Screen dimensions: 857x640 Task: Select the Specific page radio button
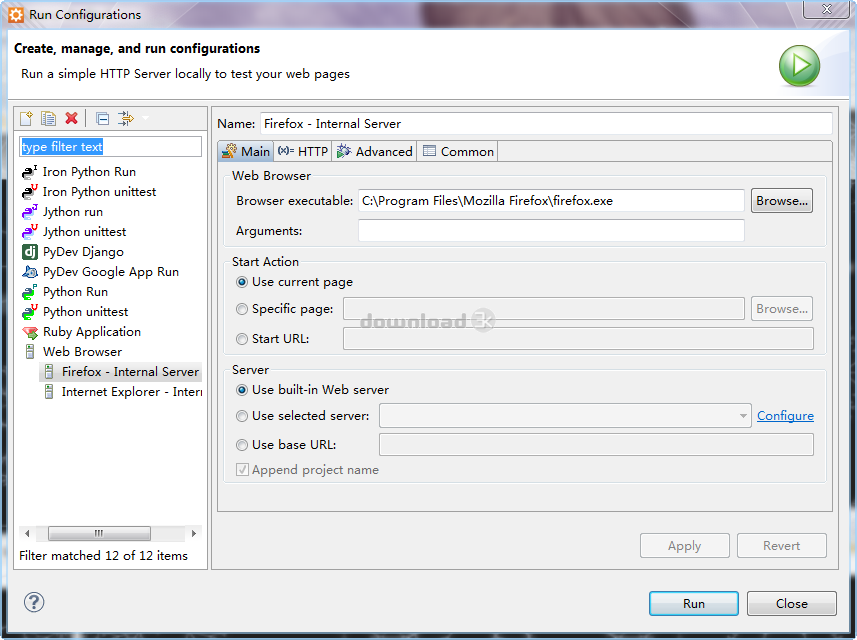242,310
